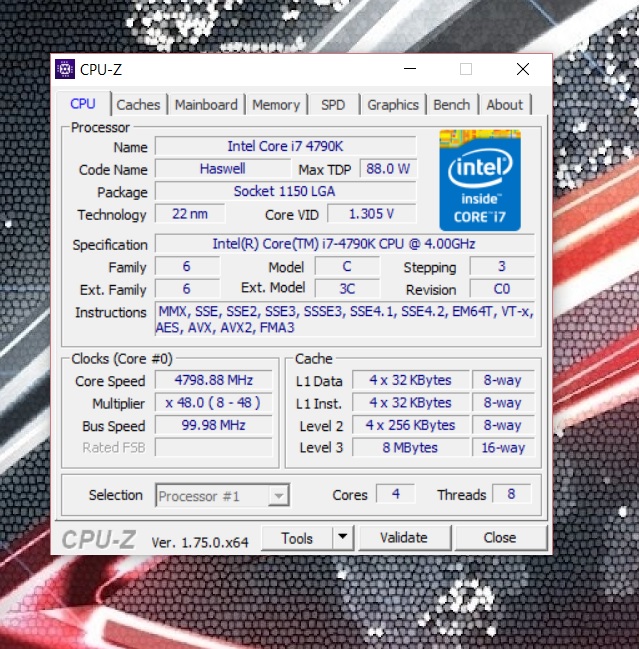
Task: Click the L1 Data size '4 x 32 KBytes'
Action: pyautogui.click(x=411, y=380)
